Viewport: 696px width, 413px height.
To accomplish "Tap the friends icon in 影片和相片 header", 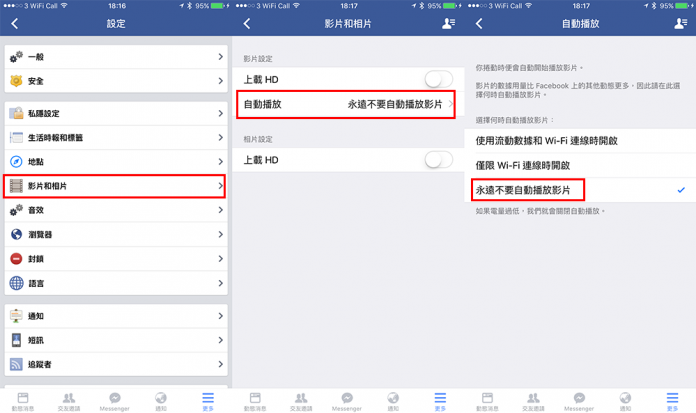I will tap(448, 24).
